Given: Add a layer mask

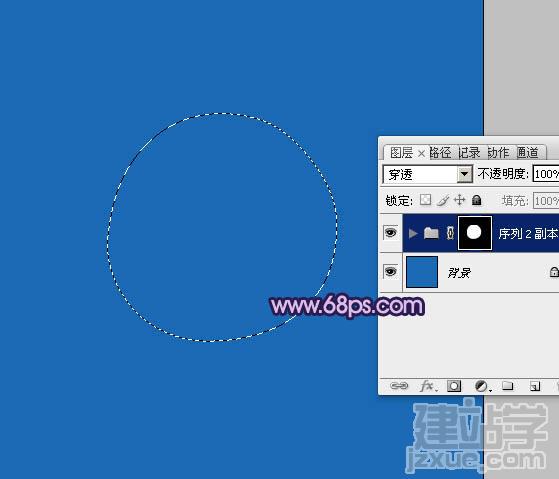Looking at the screenshot, I should coord(454,386).
